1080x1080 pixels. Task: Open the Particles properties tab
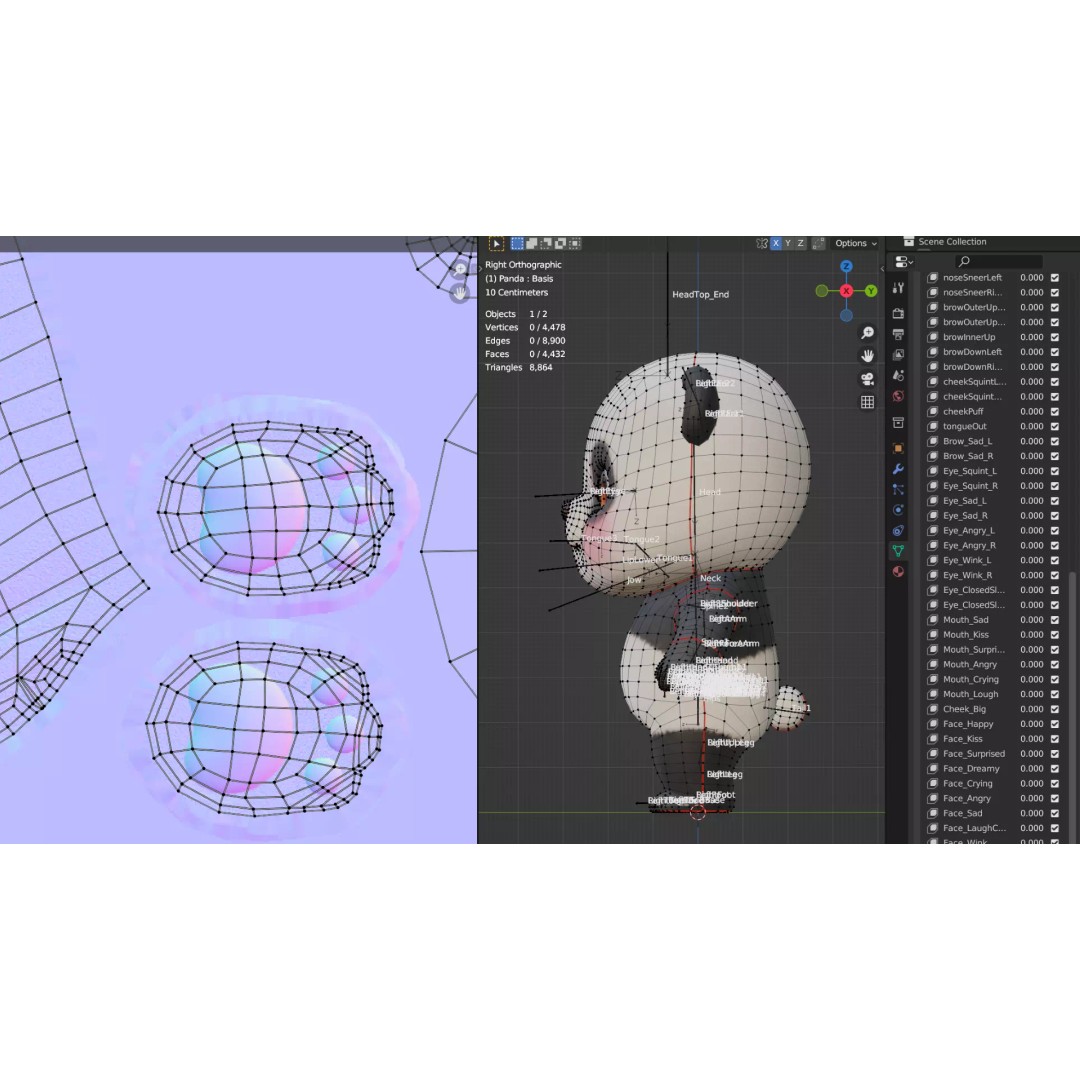pyautogui.click(x=898, y=490)
